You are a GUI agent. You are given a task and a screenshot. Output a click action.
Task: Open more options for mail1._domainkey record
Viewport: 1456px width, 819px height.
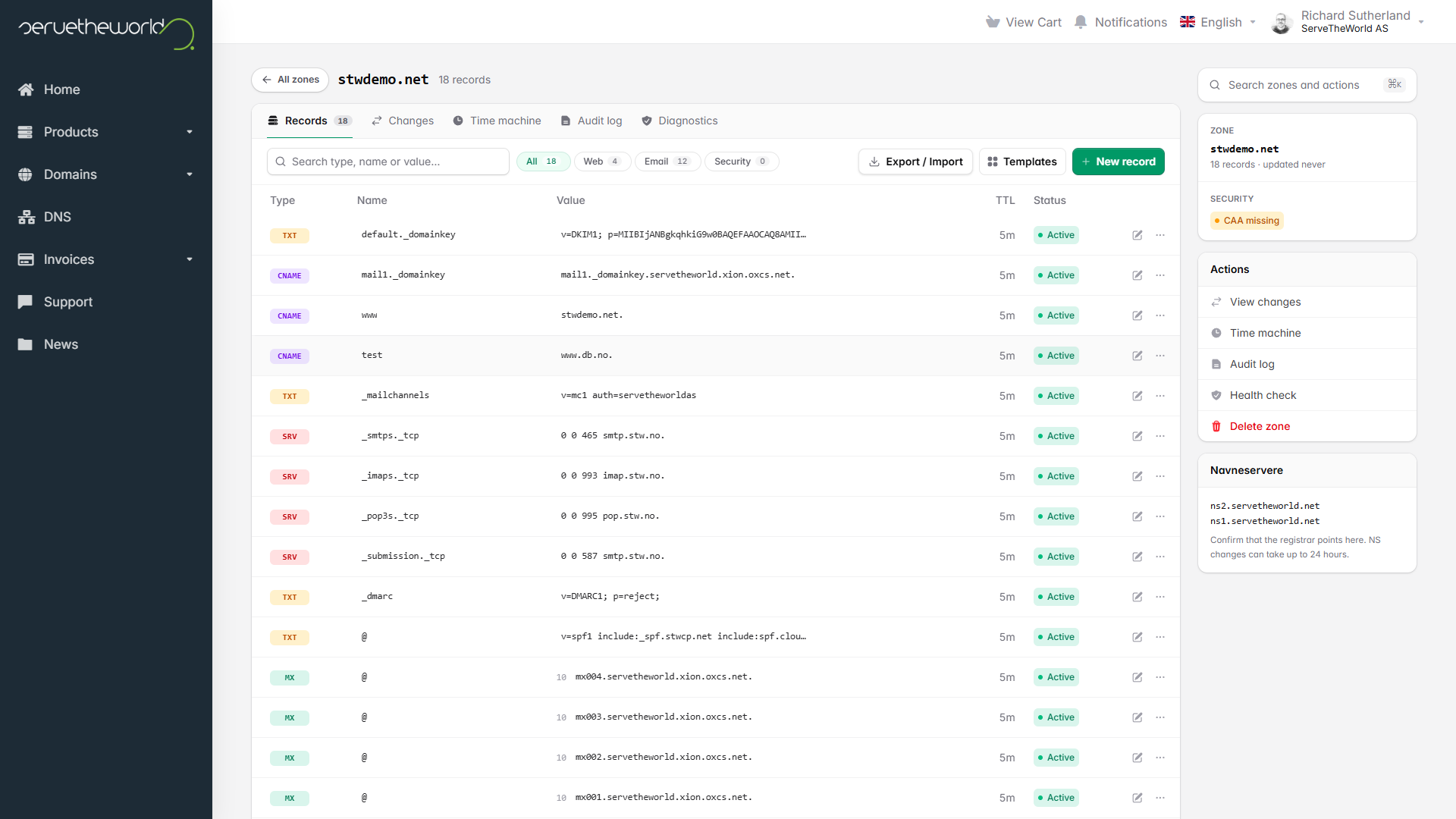click(x=1160, y=275)
